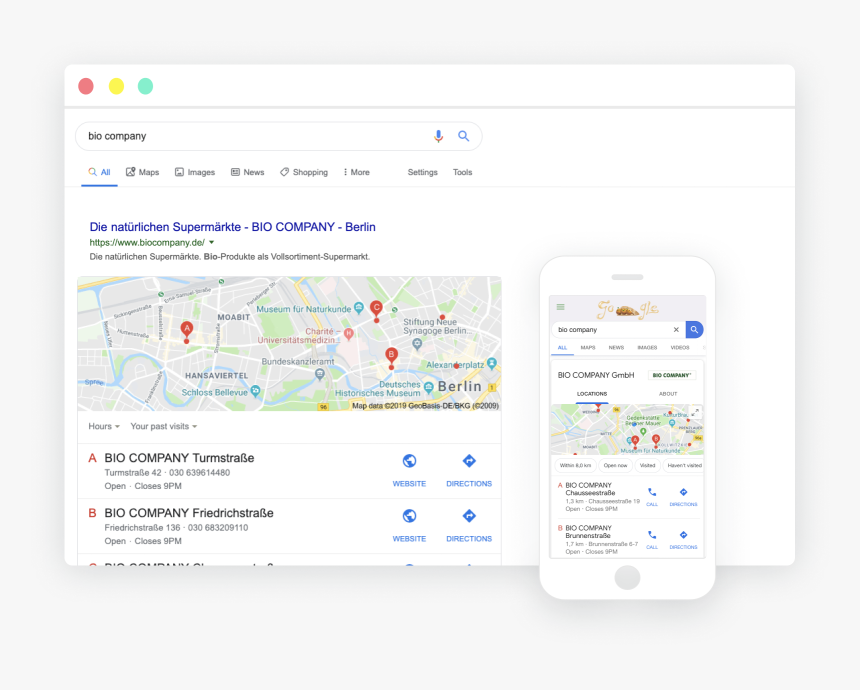The height and width of the screenshot is (690, 860).
Task: Click Directions icon for Chausseestraße listing
Action: pos(683,492)
